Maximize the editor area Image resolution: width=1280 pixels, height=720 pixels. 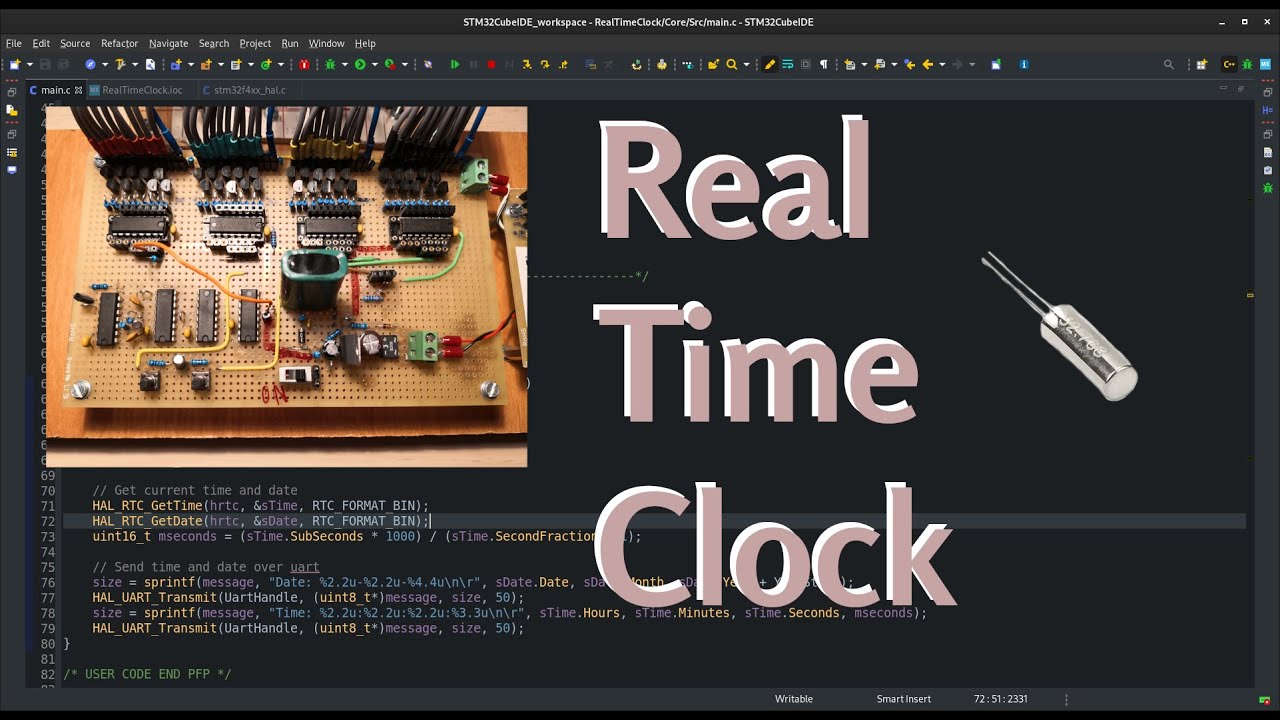(x=1241, y=88)
